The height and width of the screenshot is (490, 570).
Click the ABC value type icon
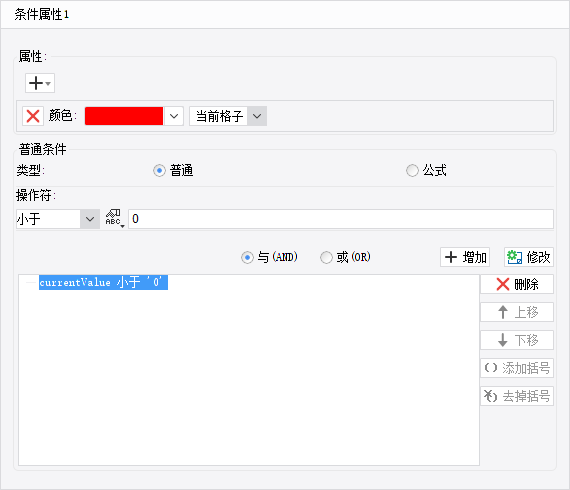click(115, 218)
